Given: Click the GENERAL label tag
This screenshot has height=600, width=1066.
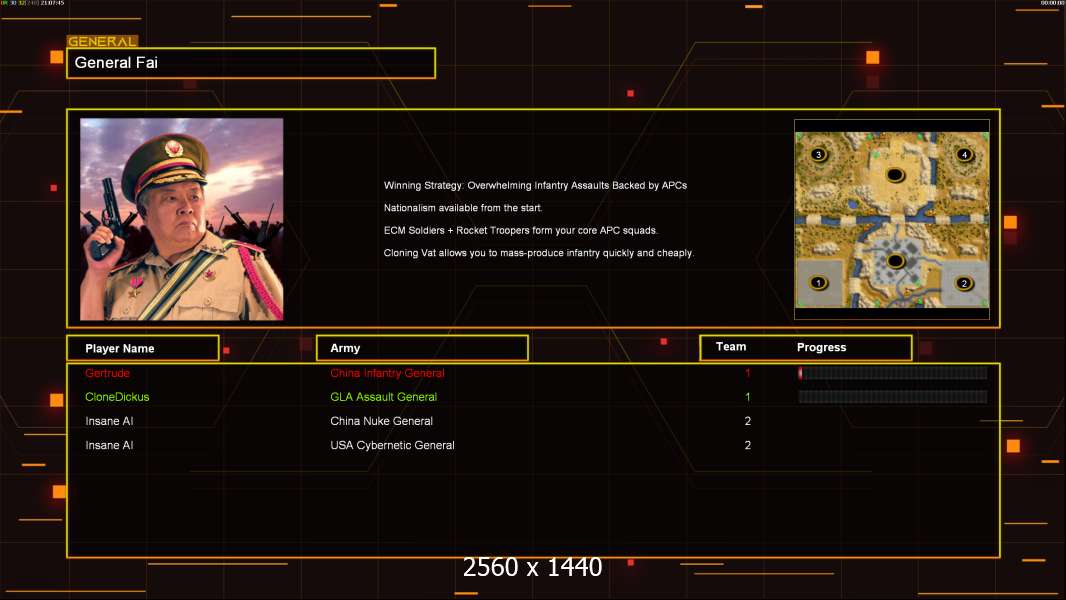Looking at the screenshot, I should 102,41.
